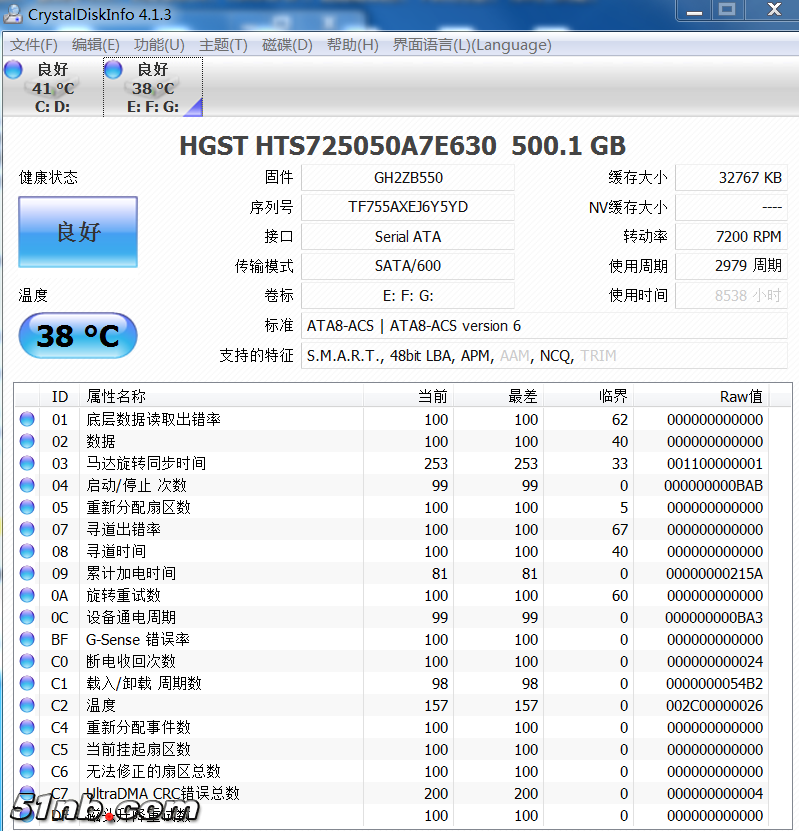Click the Raw值 column header
The image size is (799, 831).
(x=740, y=397)
